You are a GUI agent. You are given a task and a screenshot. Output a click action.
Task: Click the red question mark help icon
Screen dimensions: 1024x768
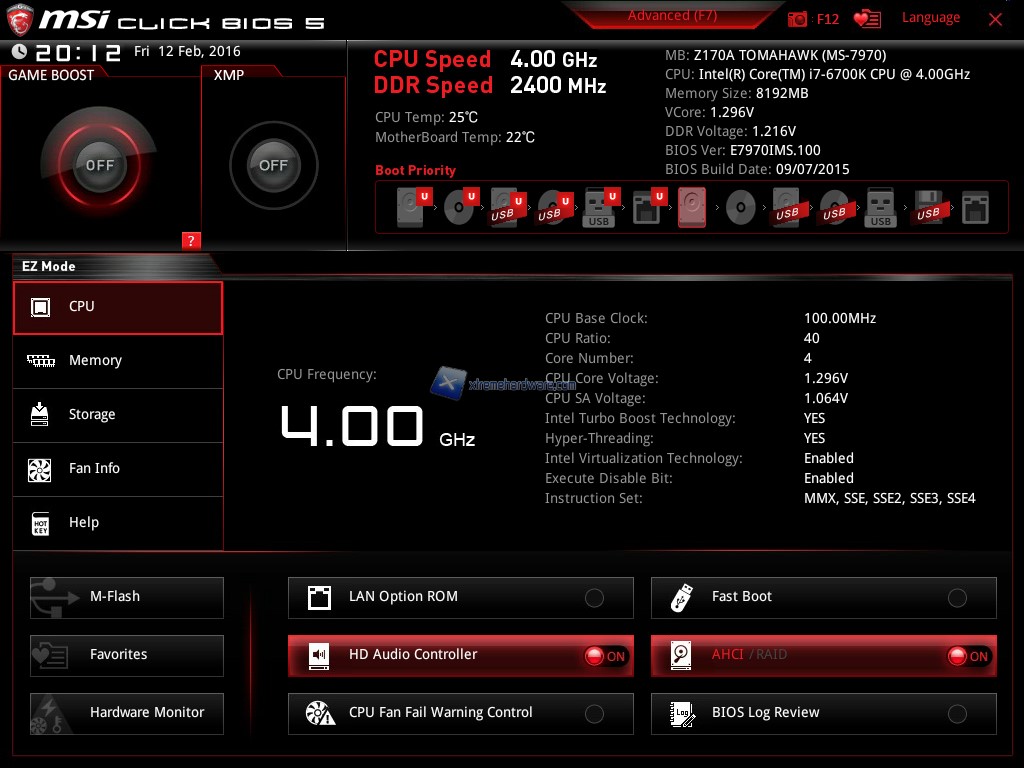(x=191, y=240)
